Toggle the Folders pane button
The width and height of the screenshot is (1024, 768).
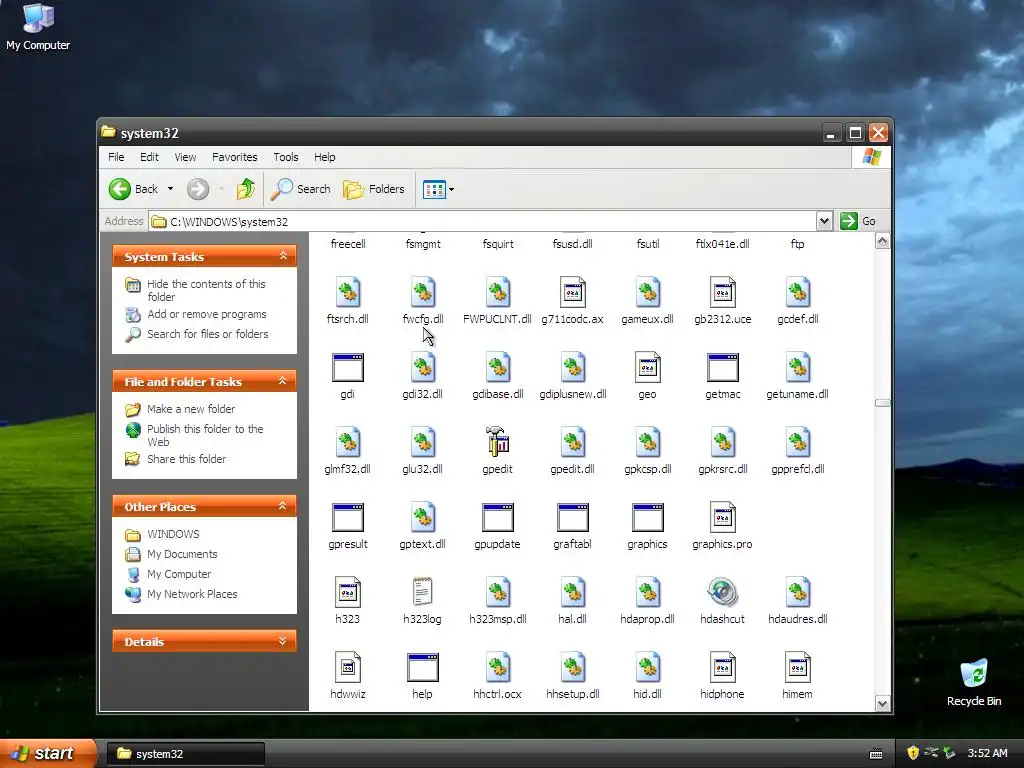pyautogui.click(x=374, y=189)
